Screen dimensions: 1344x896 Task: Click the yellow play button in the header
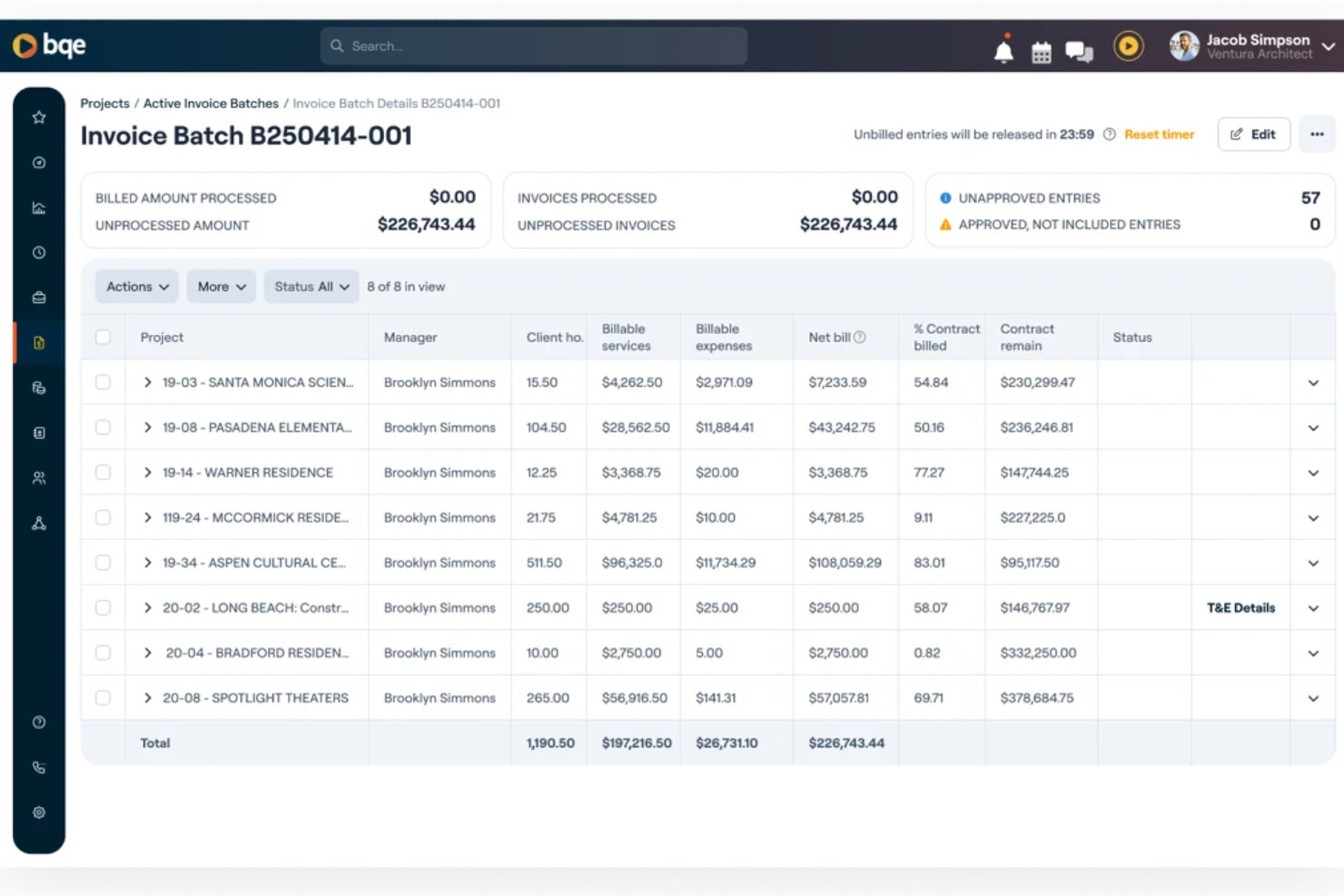point(1129,45)
